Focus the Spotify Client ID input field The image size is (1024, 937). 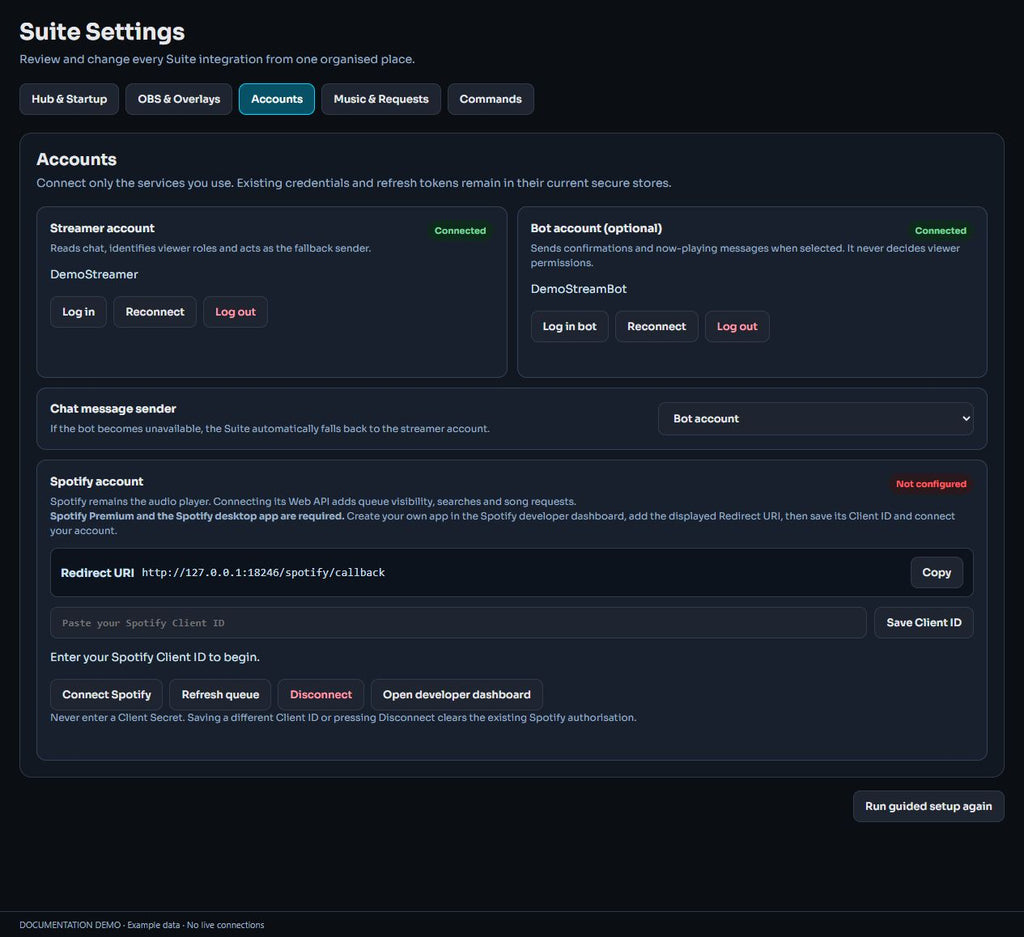[x=458, y=623]
